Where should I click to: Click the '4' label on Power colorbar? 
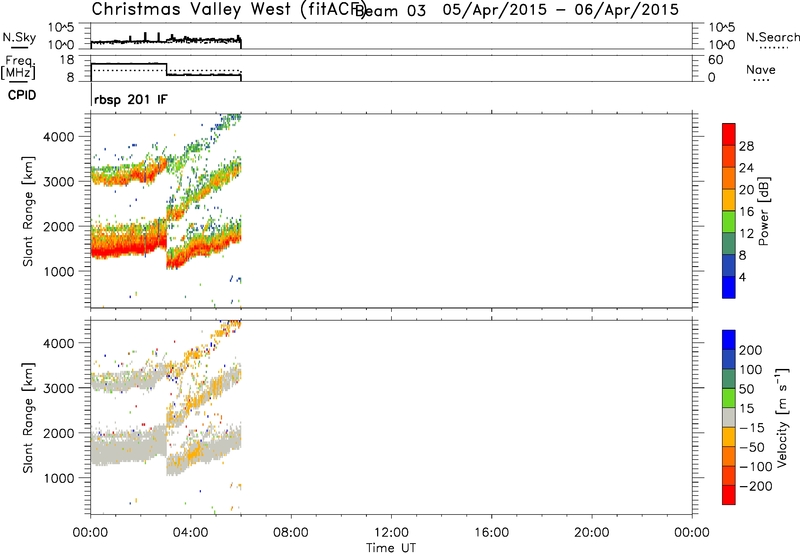tap(742, 277)
